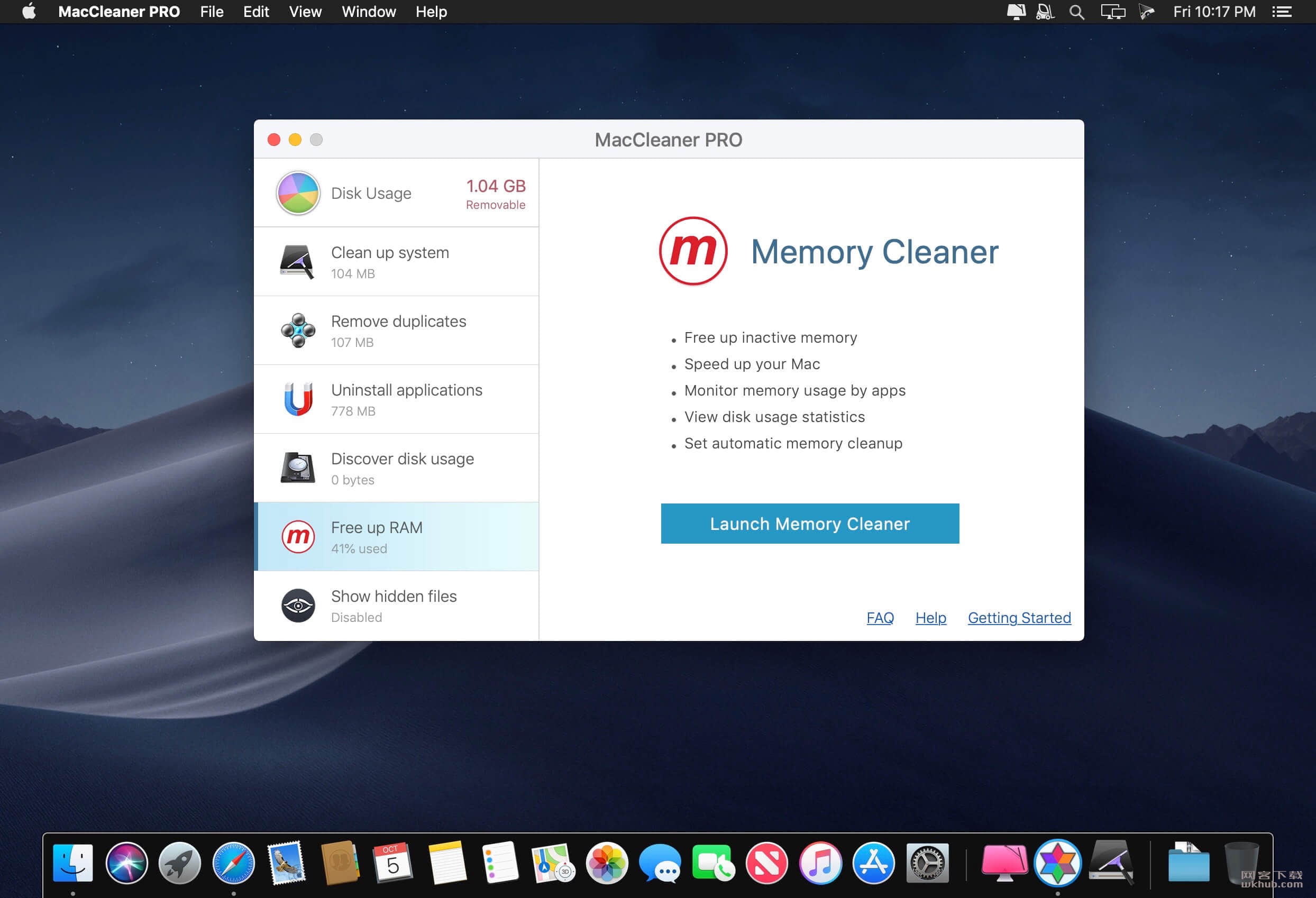
Task: Open the Apple menu
Action: tap(29, 12)
